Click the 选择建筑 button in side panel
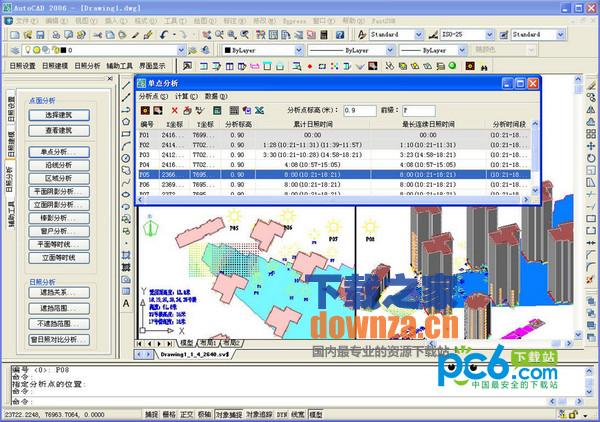This screenshot has width=600, height=422. pyautogui.click(x=66, y=115)
